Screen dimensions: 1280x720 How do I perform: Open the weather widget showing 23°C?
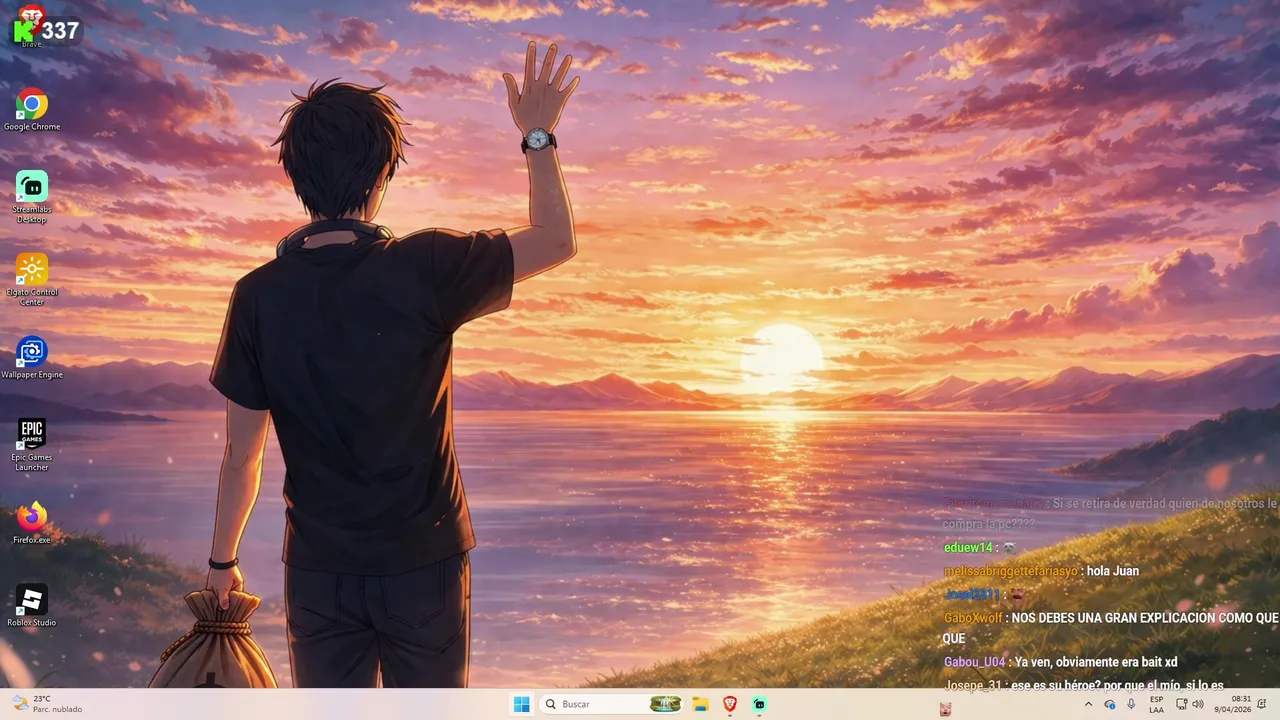[46, 704]
